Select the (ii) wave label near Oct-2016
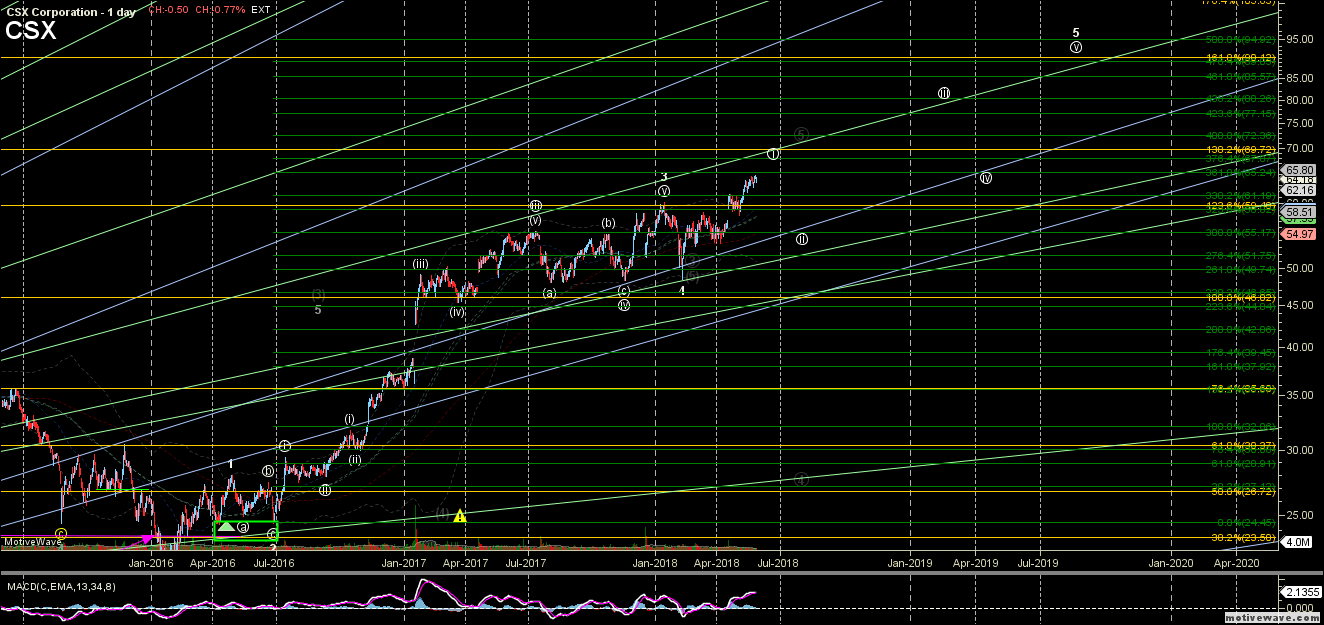Screen dimensions: 1324x625 pyautogui.click(x=355, y=460)
